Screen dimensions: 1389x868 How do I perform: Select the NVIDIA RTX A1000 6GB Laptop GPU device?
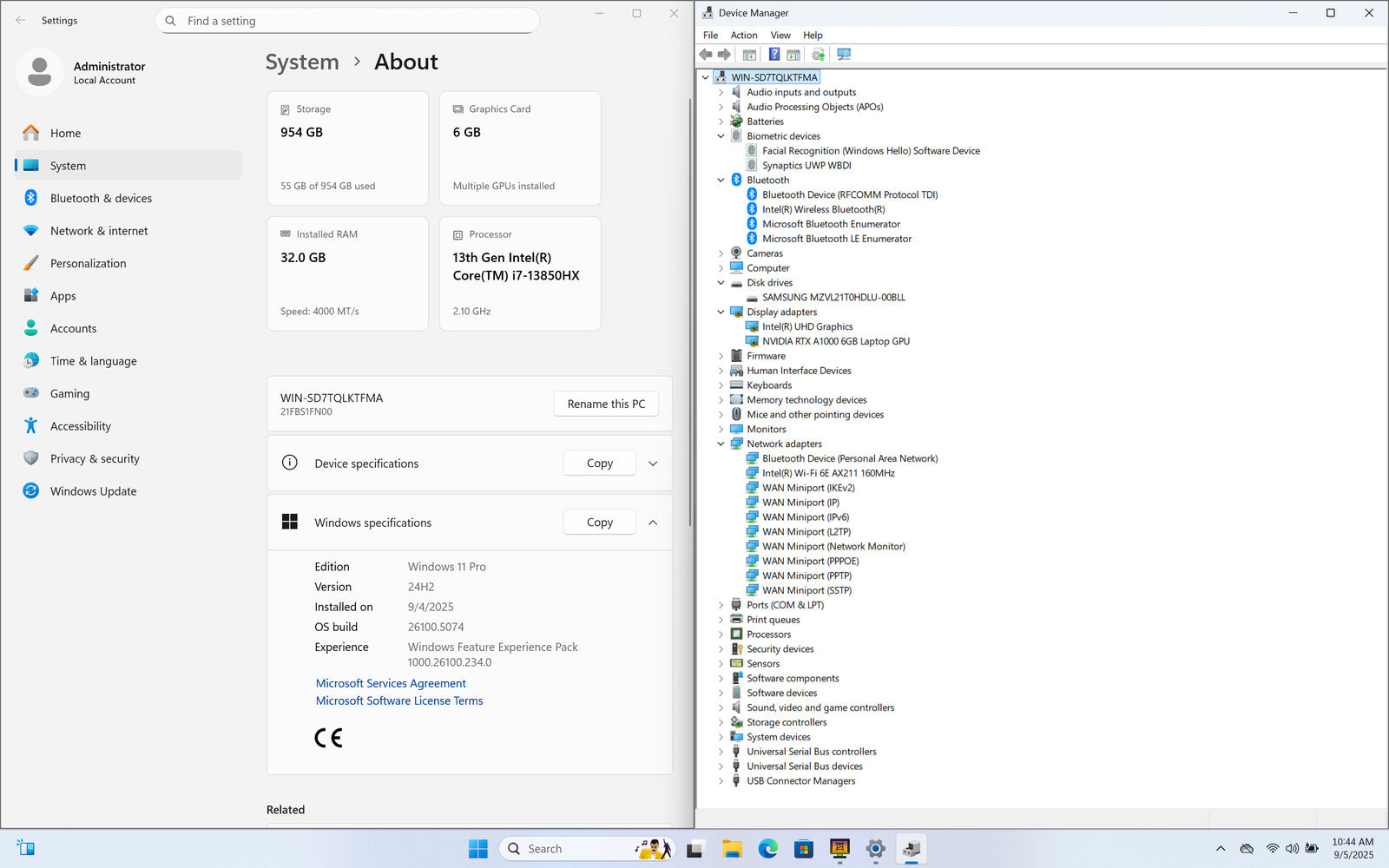(835, 341)
